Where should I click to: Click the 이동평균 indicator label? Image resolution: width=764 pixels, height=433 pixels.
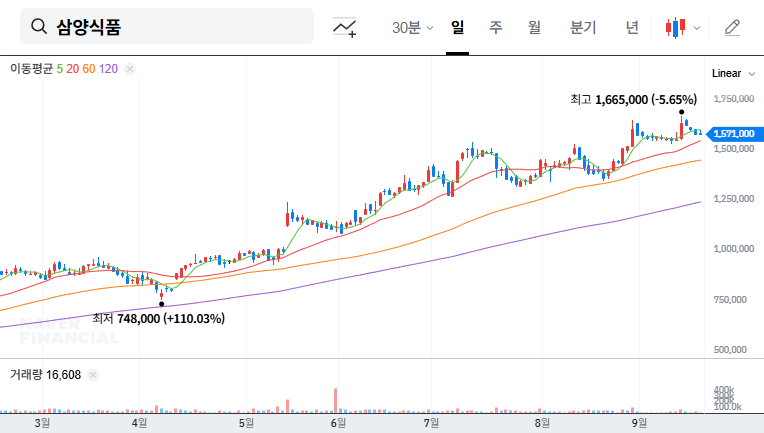(x=31, y=69)
